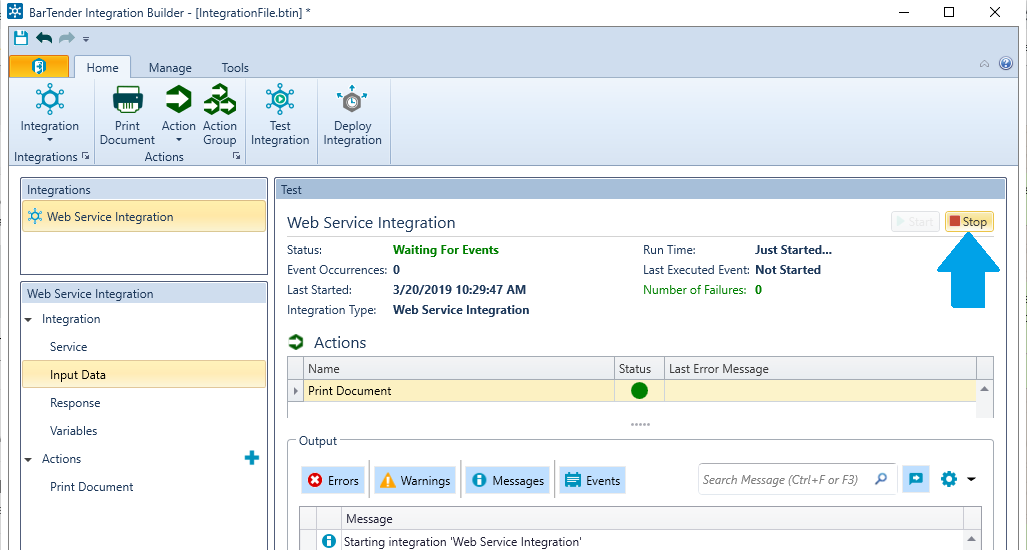The image size is (1027, 550).
Task: Toggle the Errors filter button
Action: tap(333, 481)
